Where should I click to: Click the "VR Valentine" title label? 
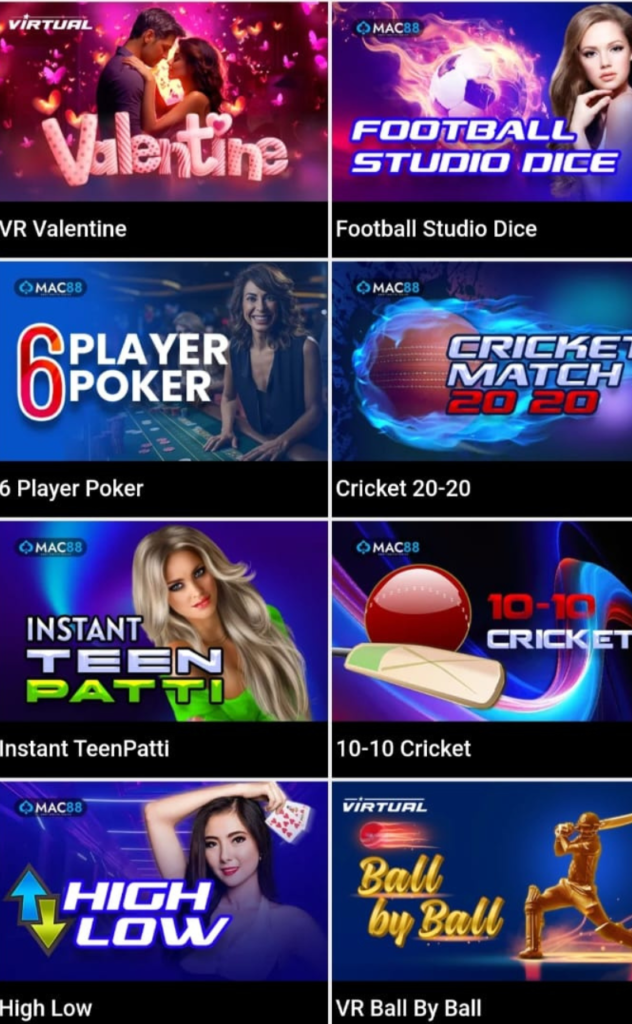(63, 229)
